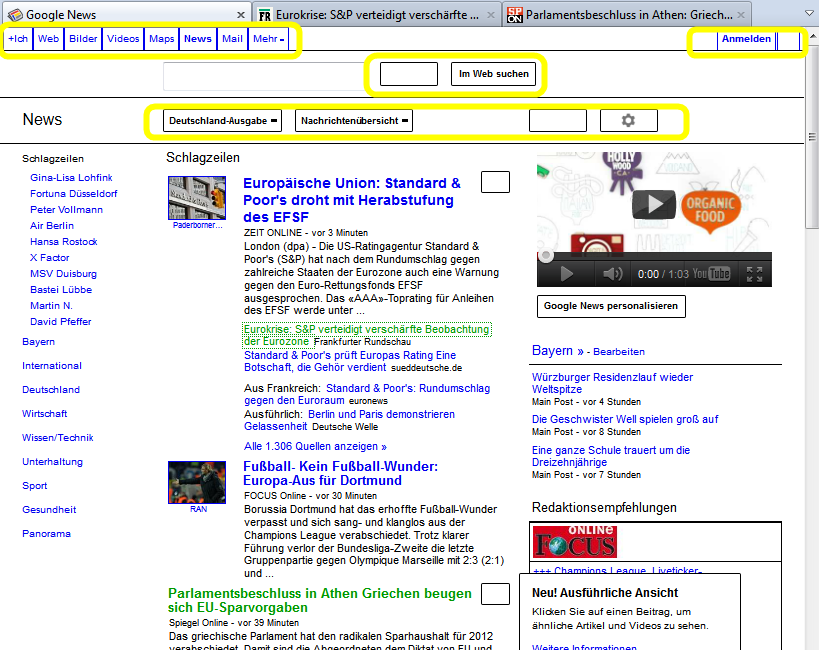Viewport: 819px width, 650px height.
Task: Open the Paderborner article thumbnail image
Action: point(197,198)
